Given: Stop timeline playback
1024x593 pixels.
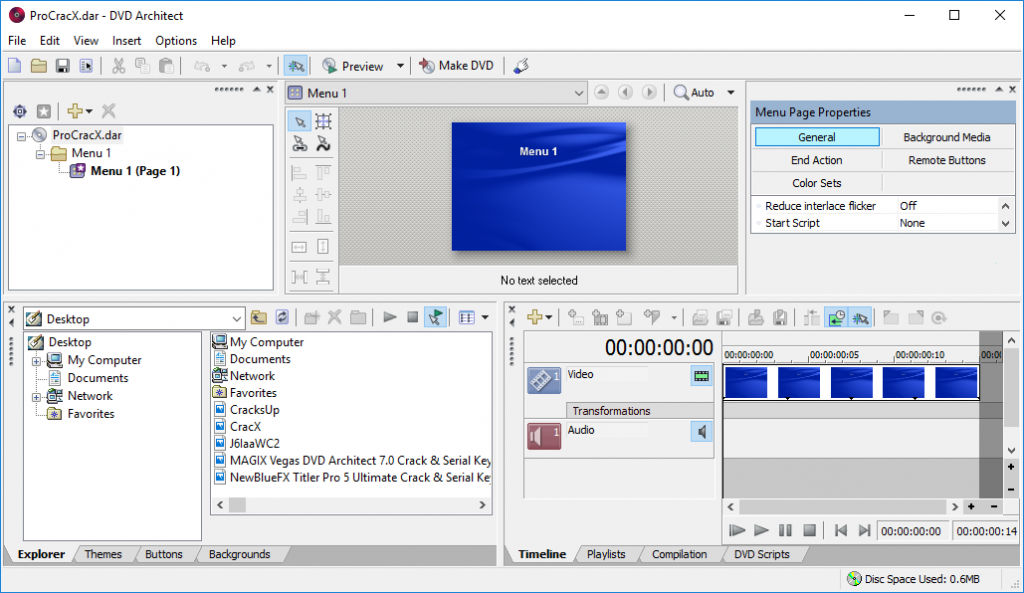Looking at the screenshot, I should pyautogui.click(x=809, y=530).
